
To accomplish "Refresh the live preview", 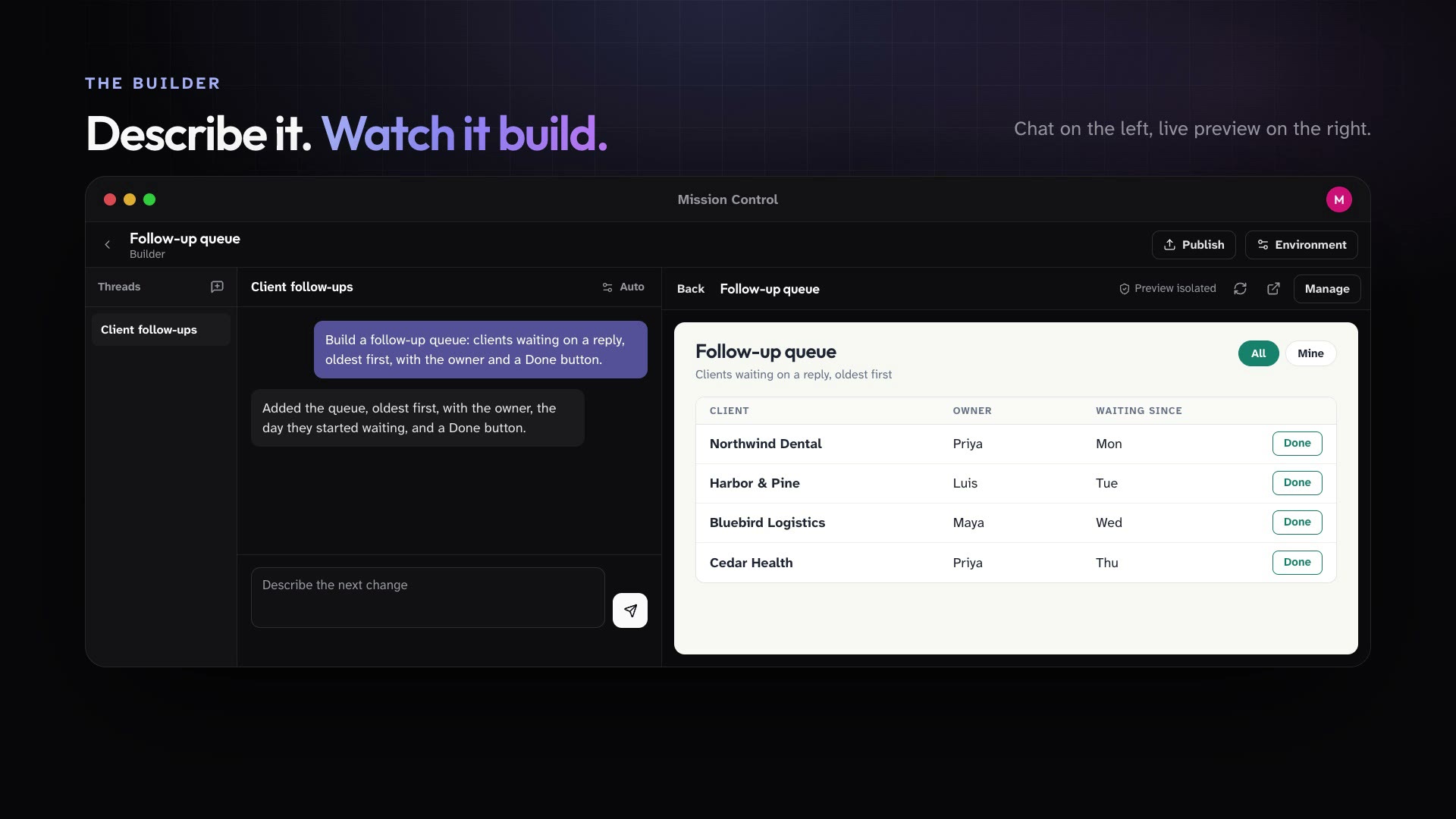I will point(1240,288).
